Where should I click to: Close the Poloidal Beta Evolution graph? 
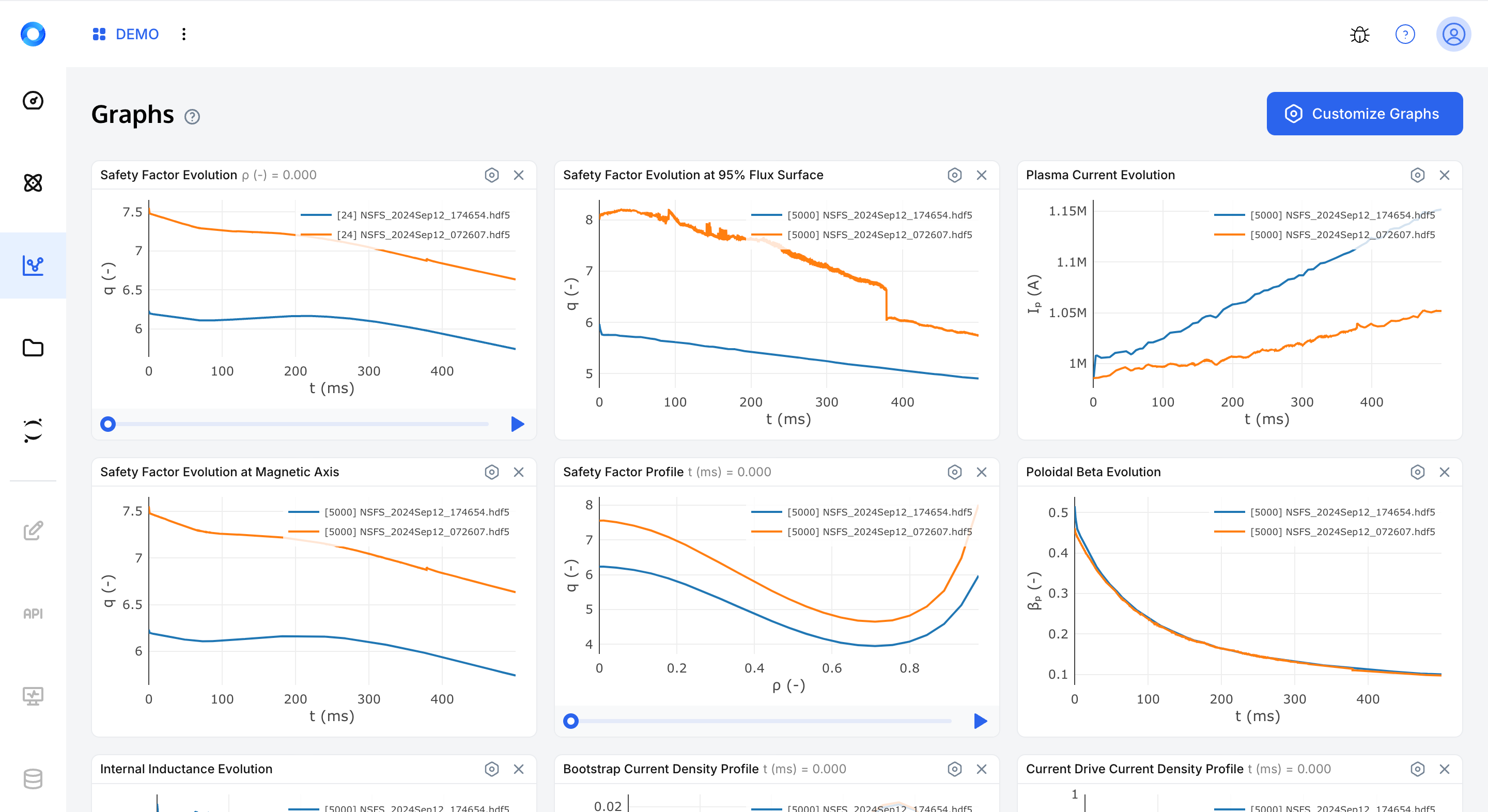tap(1444, 472)
